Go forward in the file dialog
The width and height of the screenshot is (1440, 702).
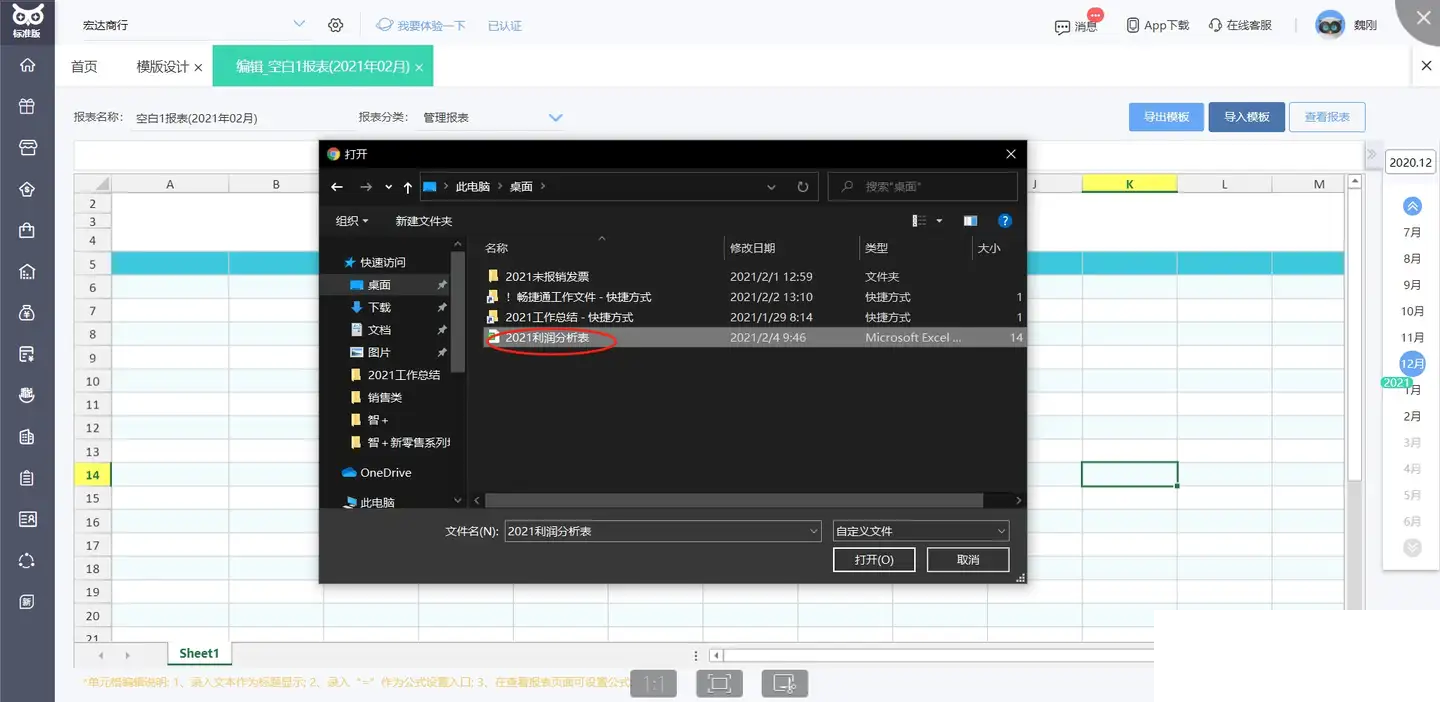(366, 187)
